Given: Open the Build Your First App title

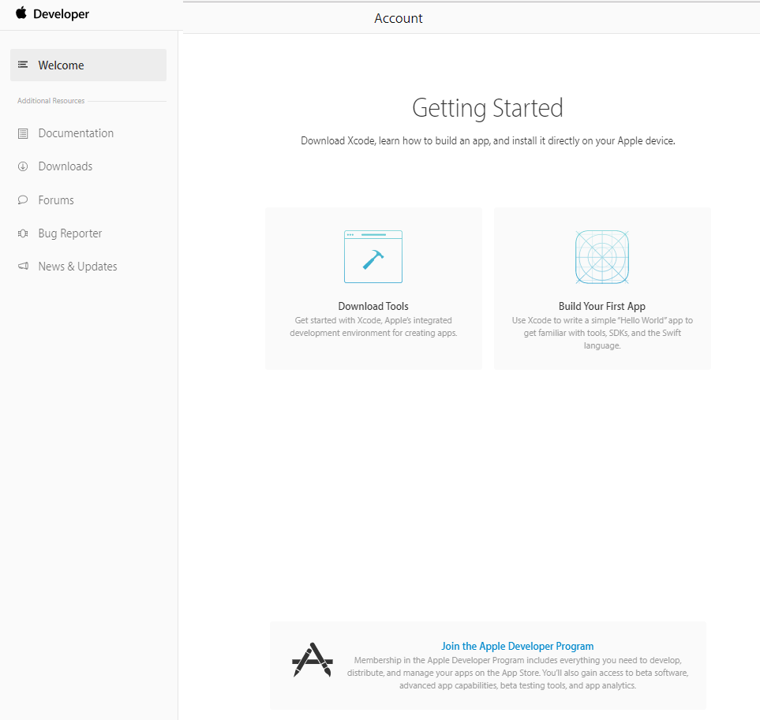Looking at the screenshot, I should tap(602, 306).
